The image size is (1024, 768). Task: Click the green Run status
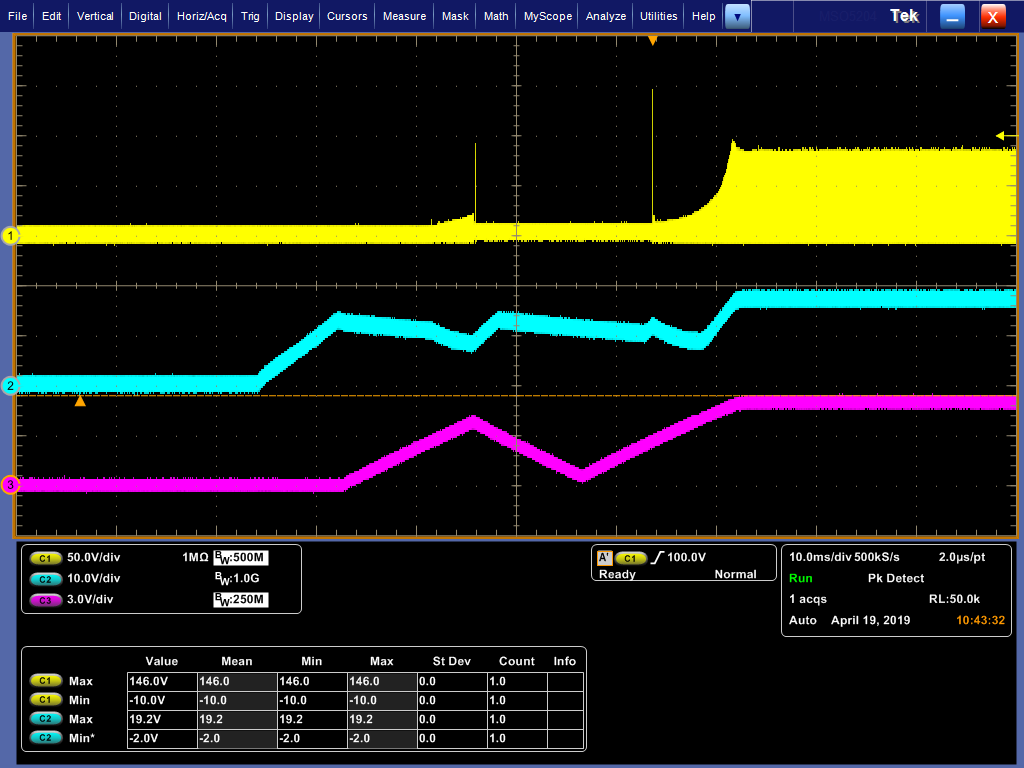tap(801, 579)
